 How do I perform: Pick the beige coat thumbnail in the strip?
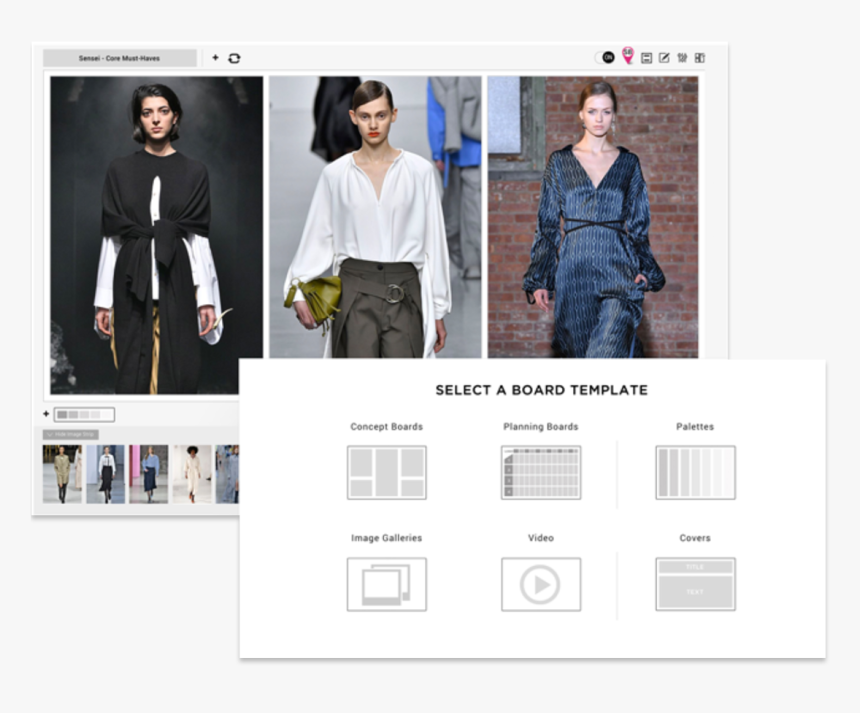tap(62, 474)
